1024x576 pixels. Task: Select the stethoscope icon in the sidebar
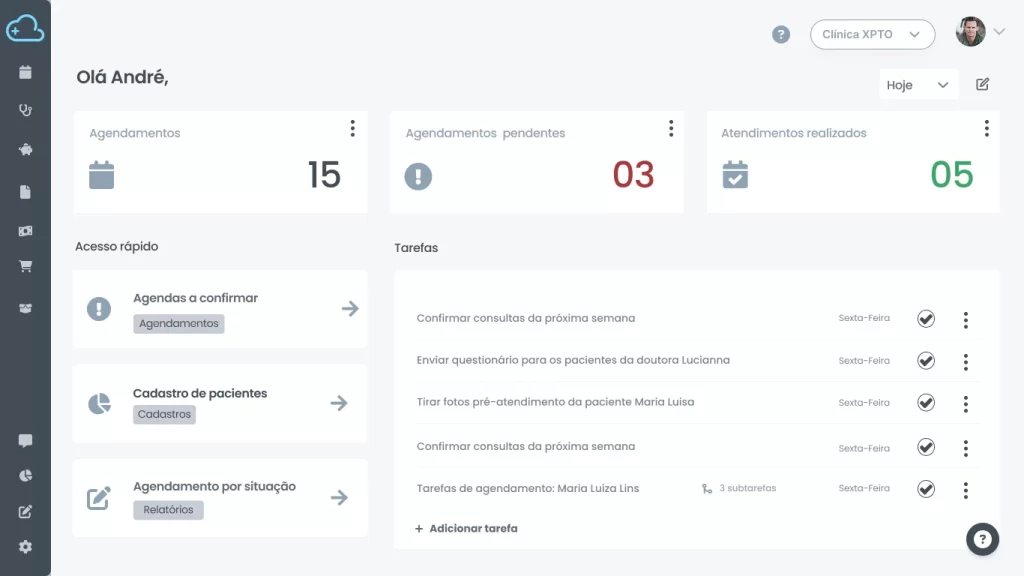pos(23,110)
